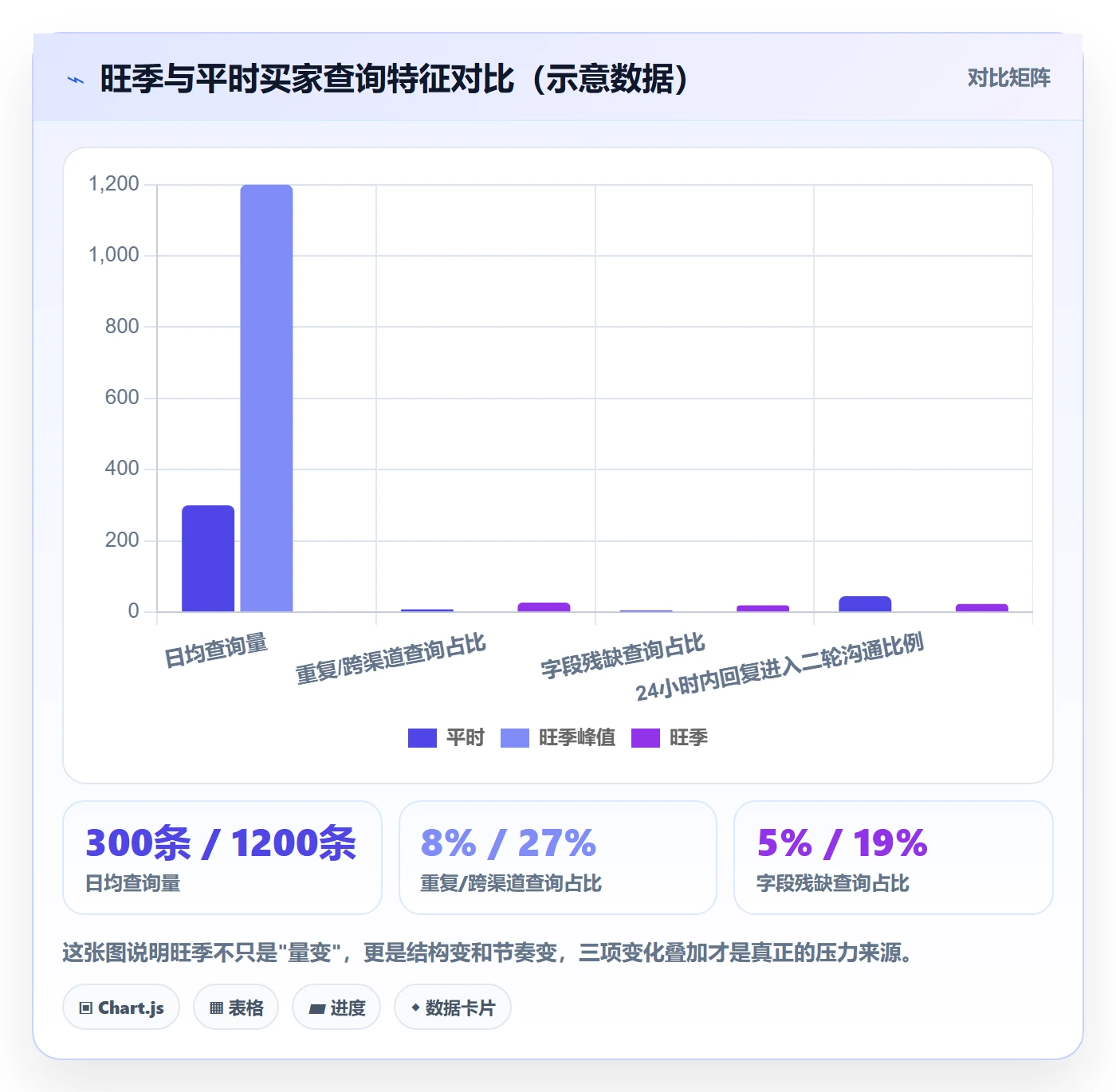1116x1092 pixels.
Task: Click the 重复/跨渠道查询占比 caption in the second card
Action: tap(511, 883)
